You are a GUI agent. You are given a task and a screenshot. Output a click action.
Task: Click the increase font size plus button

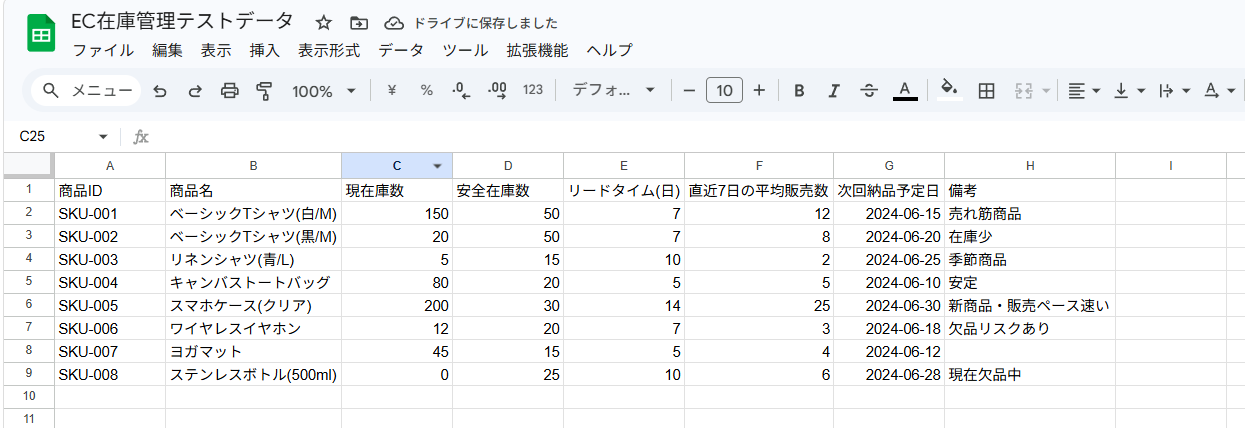(759, 91)
